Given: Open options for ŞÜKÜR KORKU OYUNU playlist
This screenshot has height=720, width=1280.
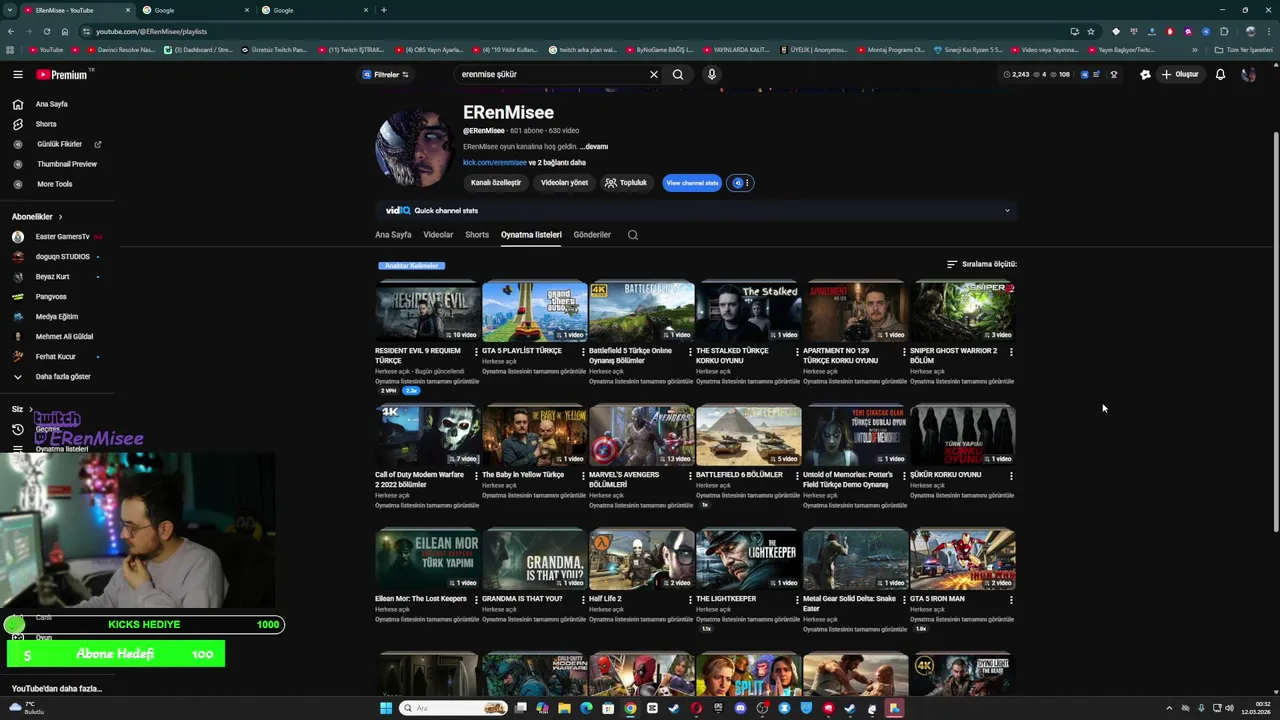Looking at the screenshot, I should [x=1011, y=475].
